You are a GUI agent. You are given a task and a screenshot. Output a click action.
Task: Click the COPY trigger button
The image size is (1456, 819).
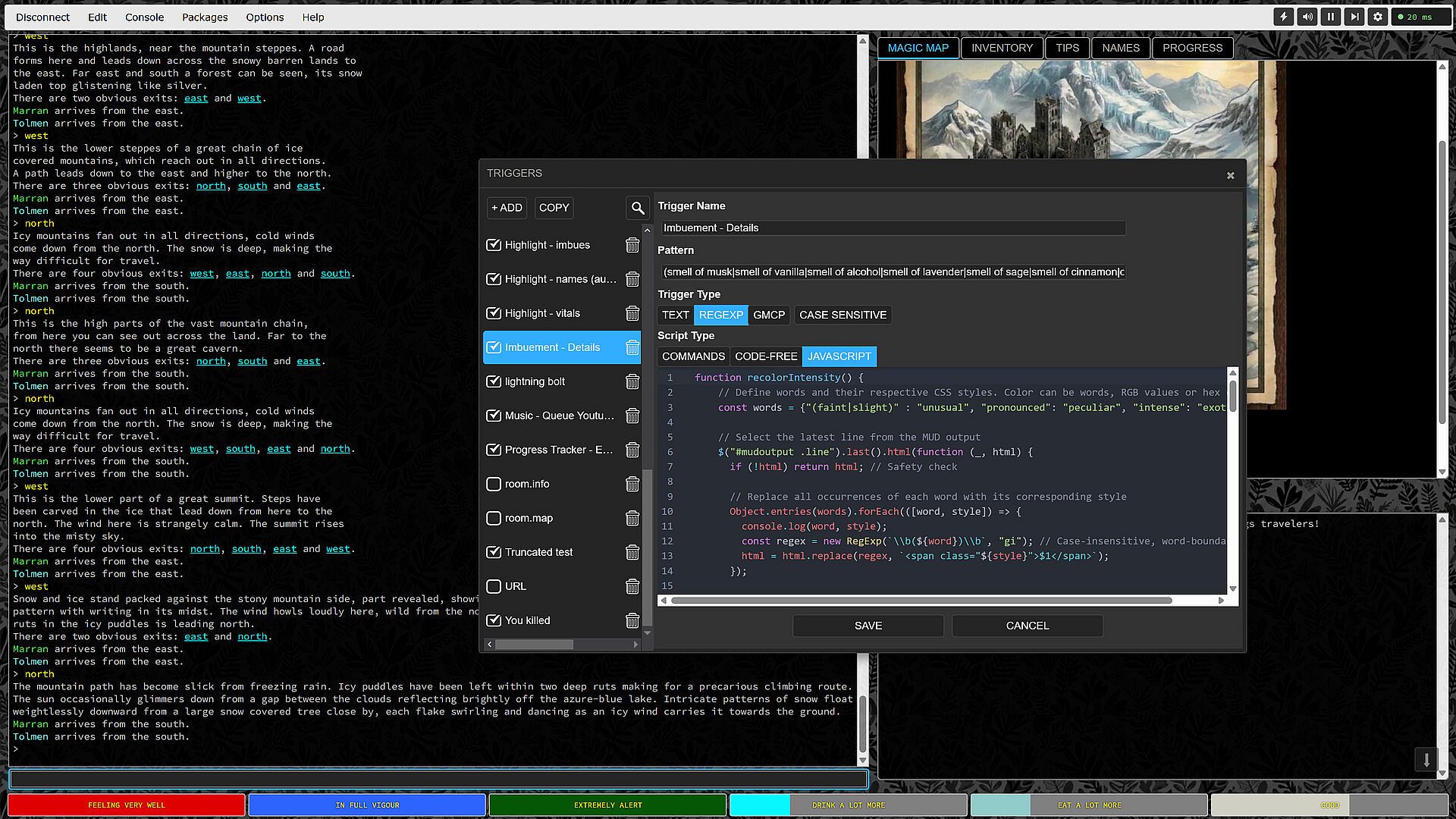click(554, 208)
